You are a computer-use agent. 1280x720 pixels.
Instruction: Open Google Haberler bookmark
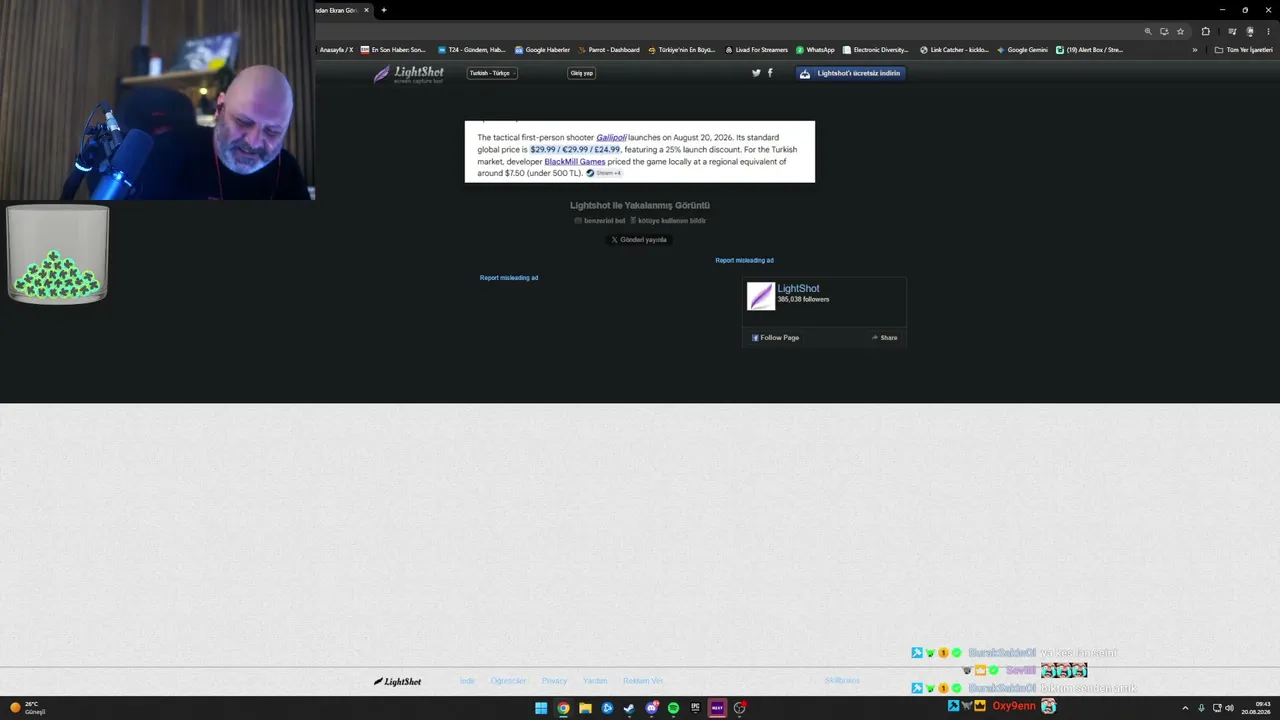(x=542, y=50)
